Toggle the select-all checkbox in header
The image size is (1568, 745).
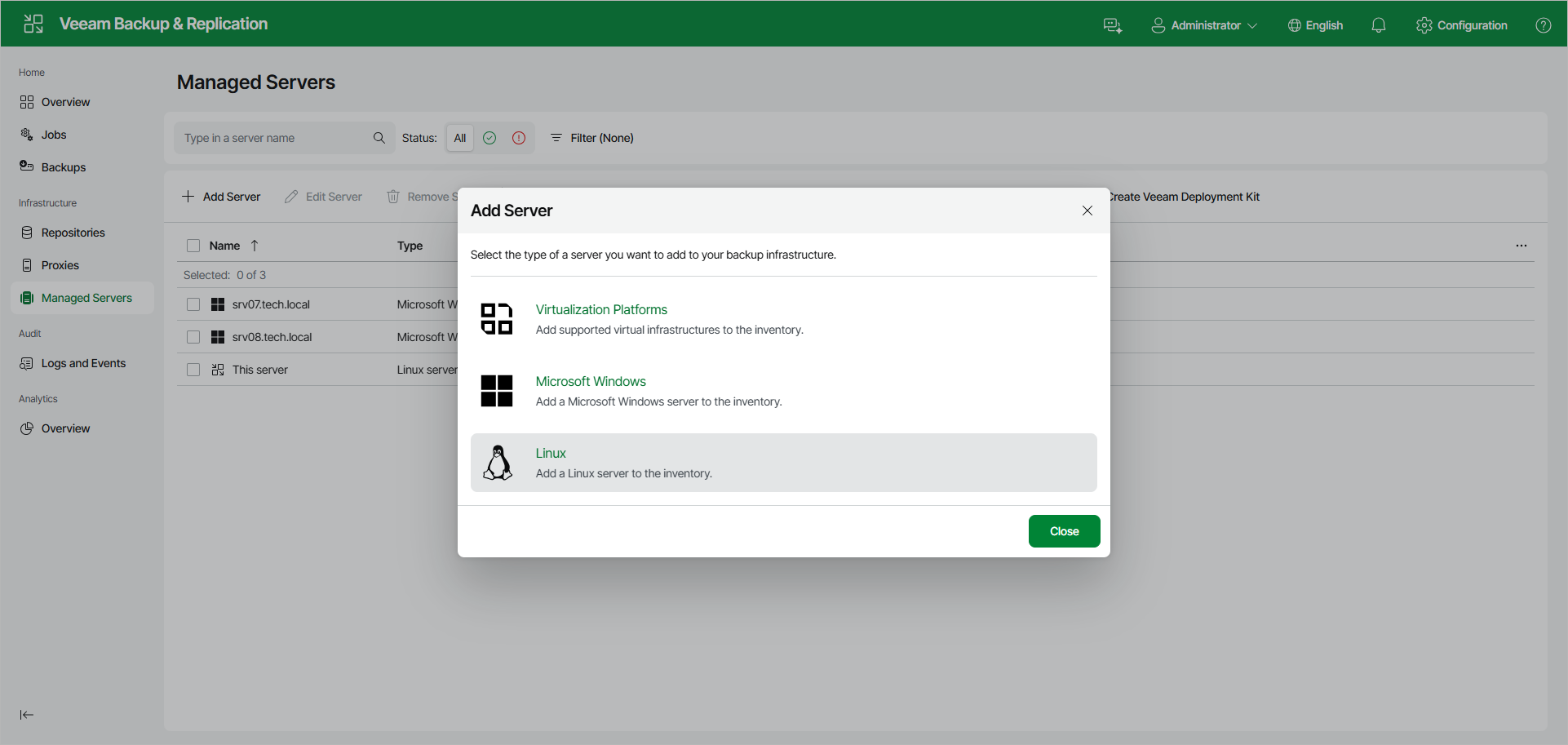(193, 246)
